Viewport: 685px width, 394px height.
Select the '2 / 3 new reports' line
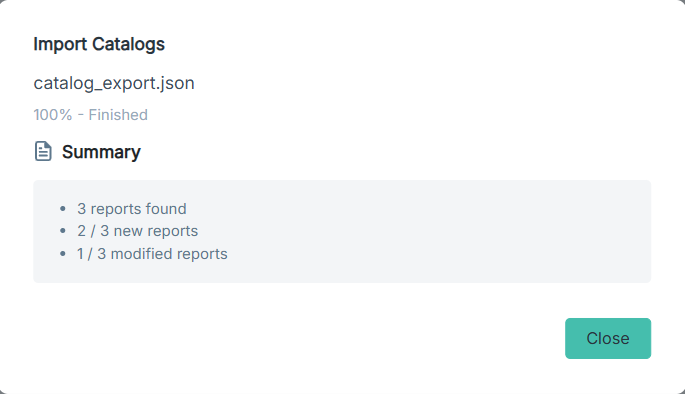[138, 231]
